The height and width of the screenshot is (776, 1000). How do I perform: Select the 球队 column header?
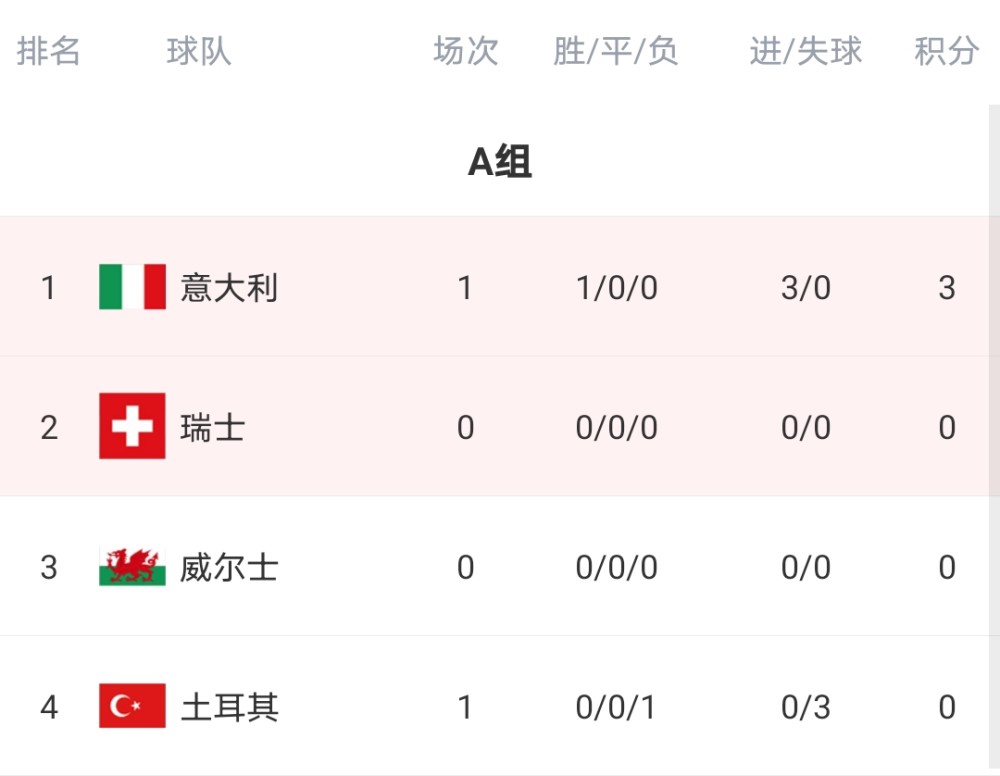(x=199, y=51)
